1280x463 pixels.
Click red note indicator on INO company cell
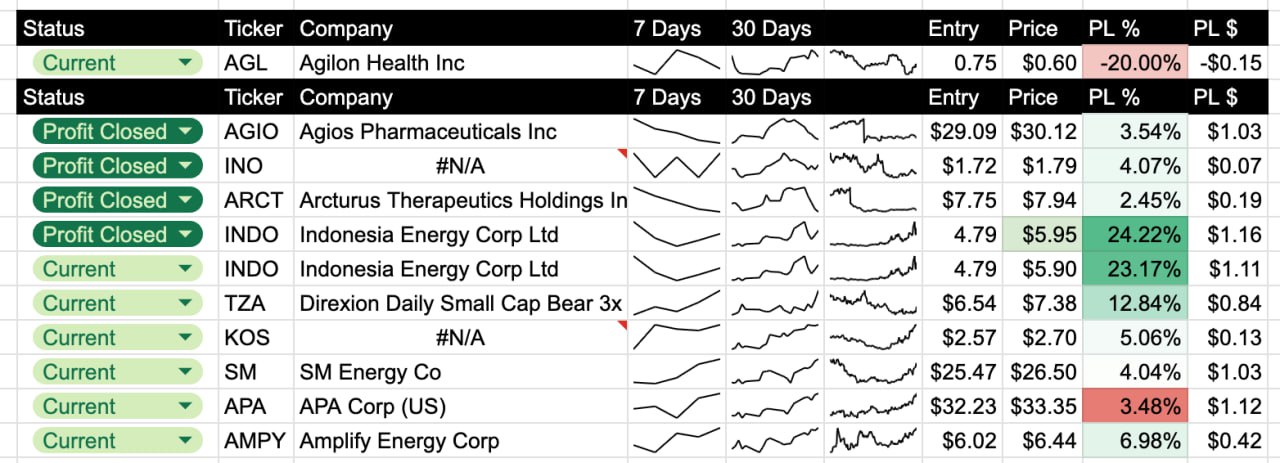click(x=623, y=153)
